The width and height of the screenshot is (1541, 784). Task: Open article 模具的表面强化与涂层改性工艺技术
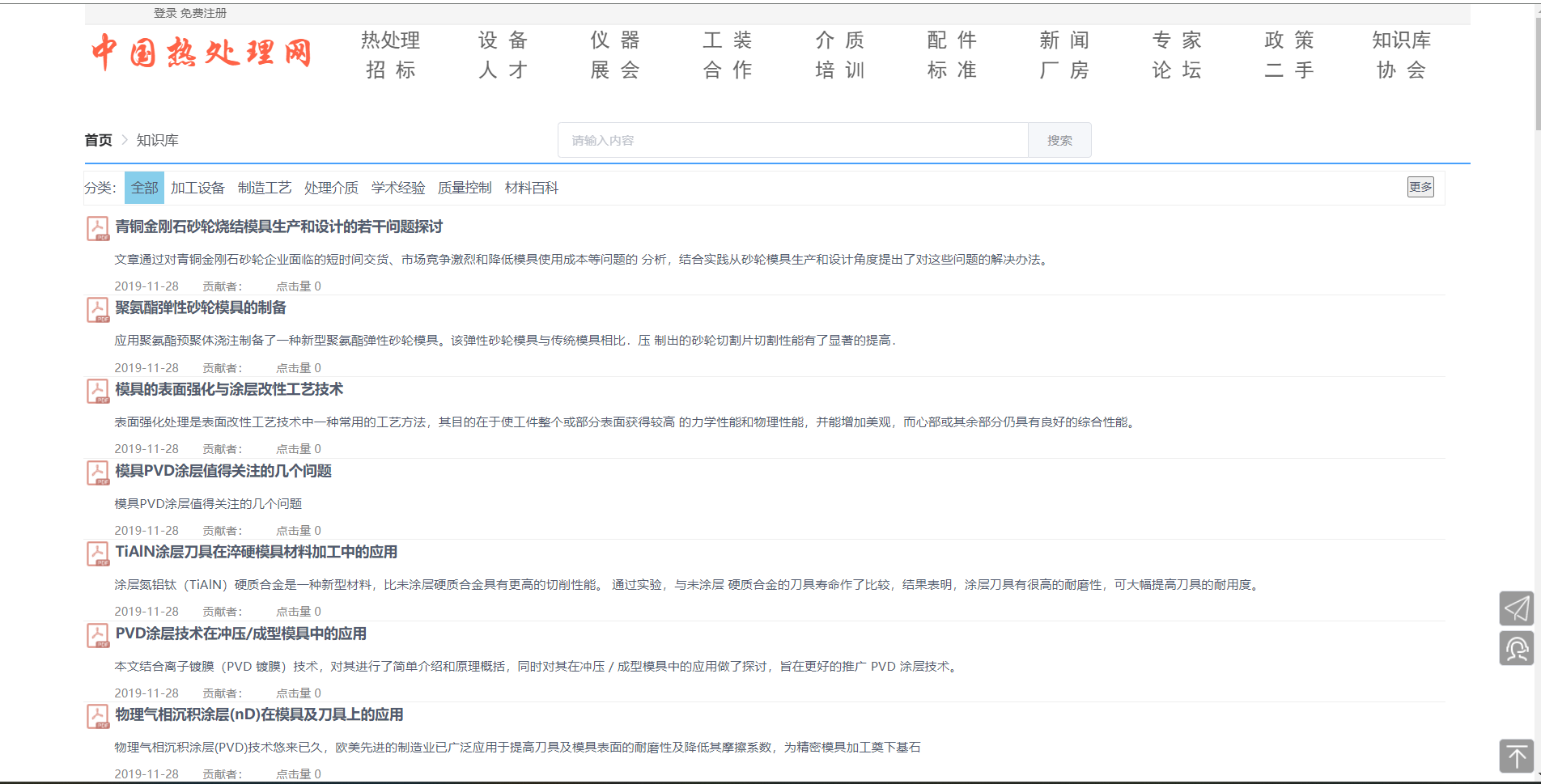(229, 389)
